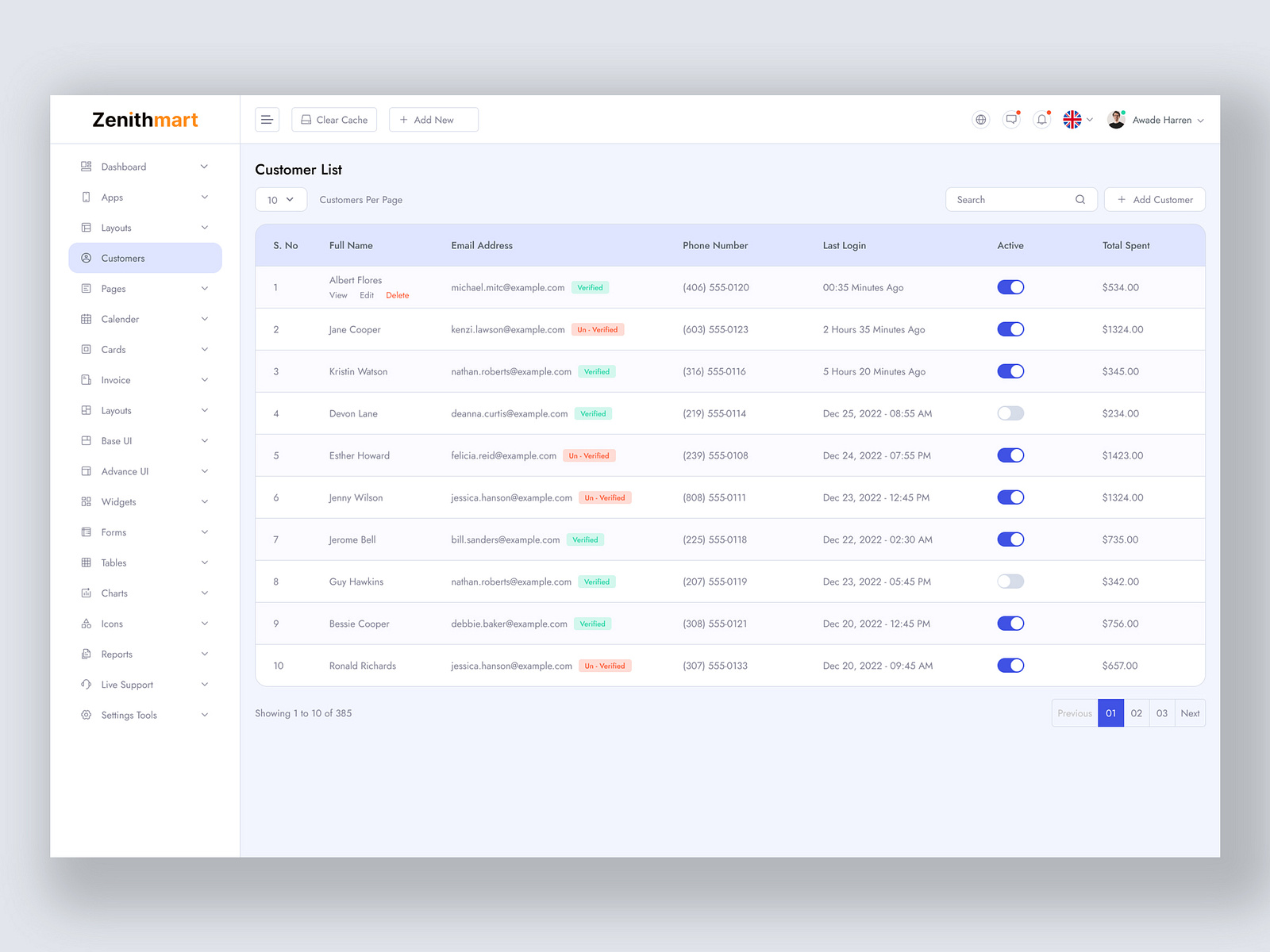
Task: Enable the Active toggle for Devon Lane
Action: click(1010, 413)
